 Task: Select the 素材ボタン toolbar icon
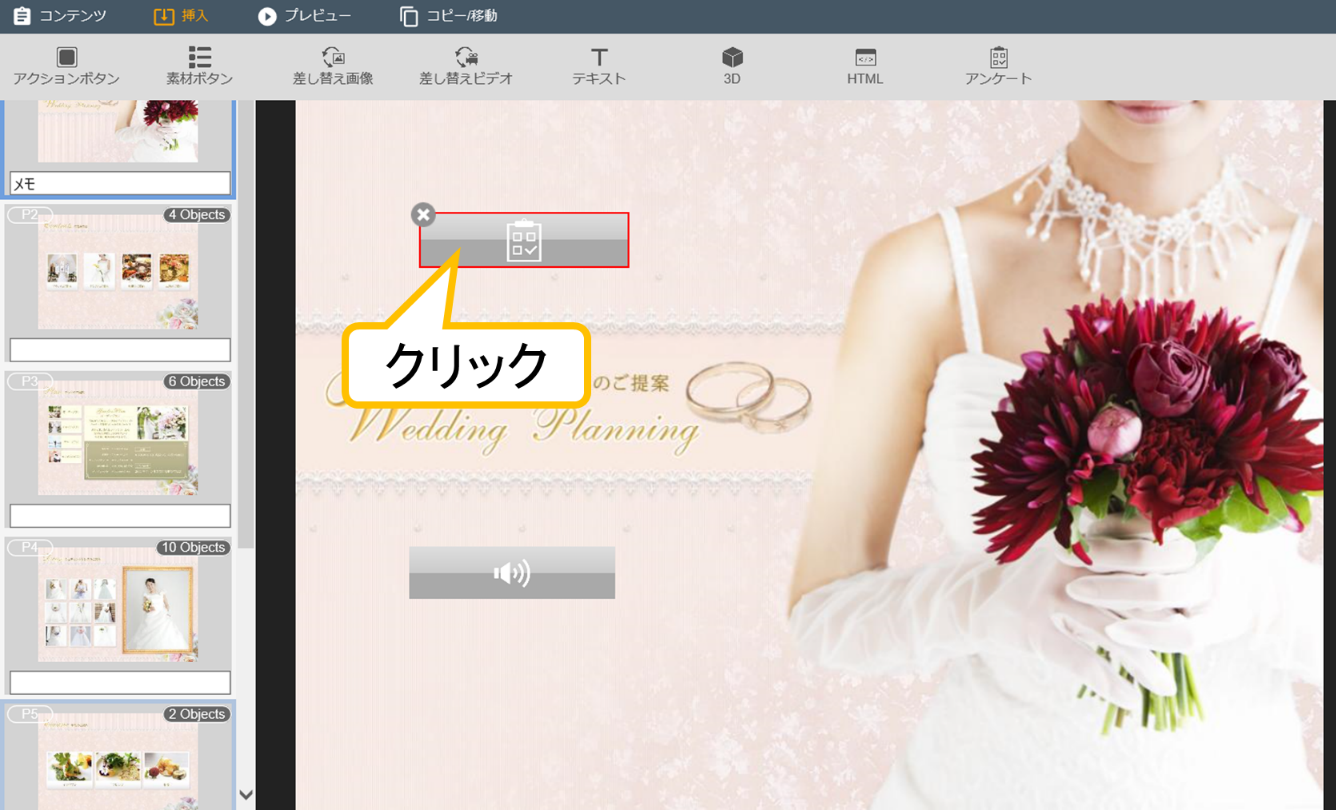pyautogui.click(x=199, y=66)
